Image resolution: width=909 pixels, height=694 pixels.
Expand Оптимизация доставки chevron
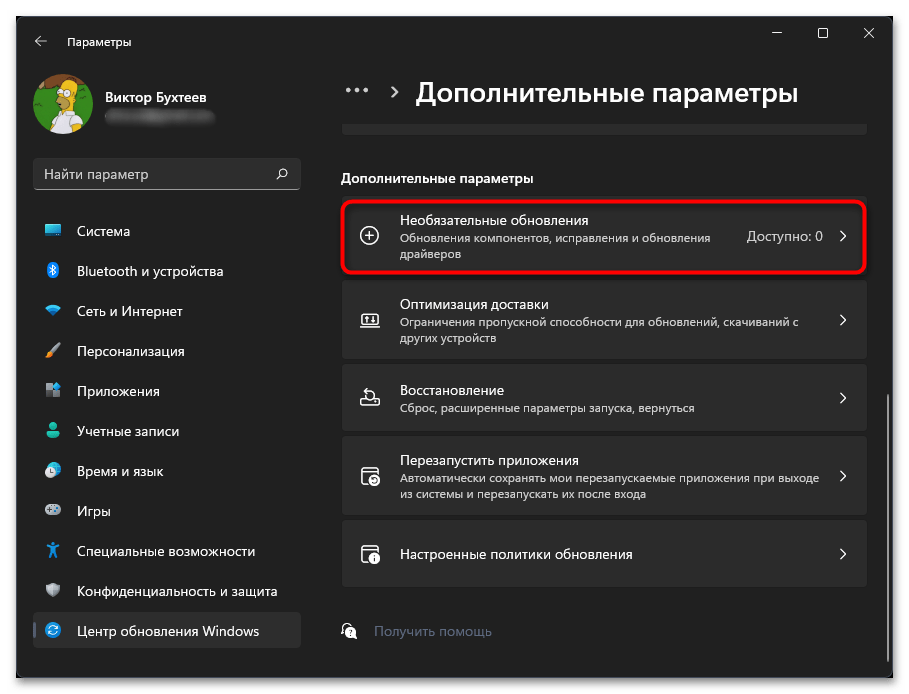(x=843, y=320)
